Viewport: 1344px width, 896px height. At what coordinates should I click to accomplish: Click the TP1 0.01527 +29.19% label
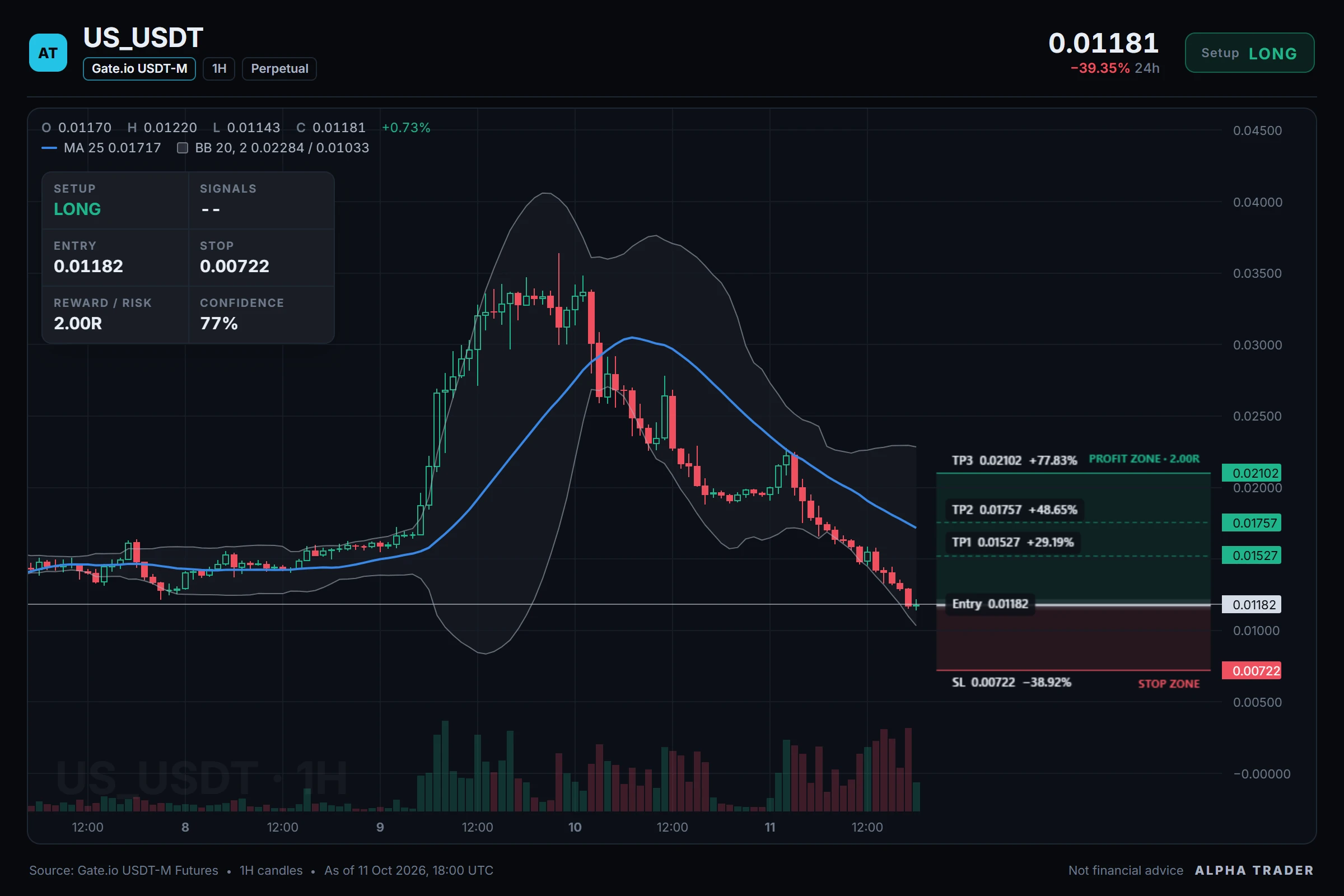[x=1012, y=542]
